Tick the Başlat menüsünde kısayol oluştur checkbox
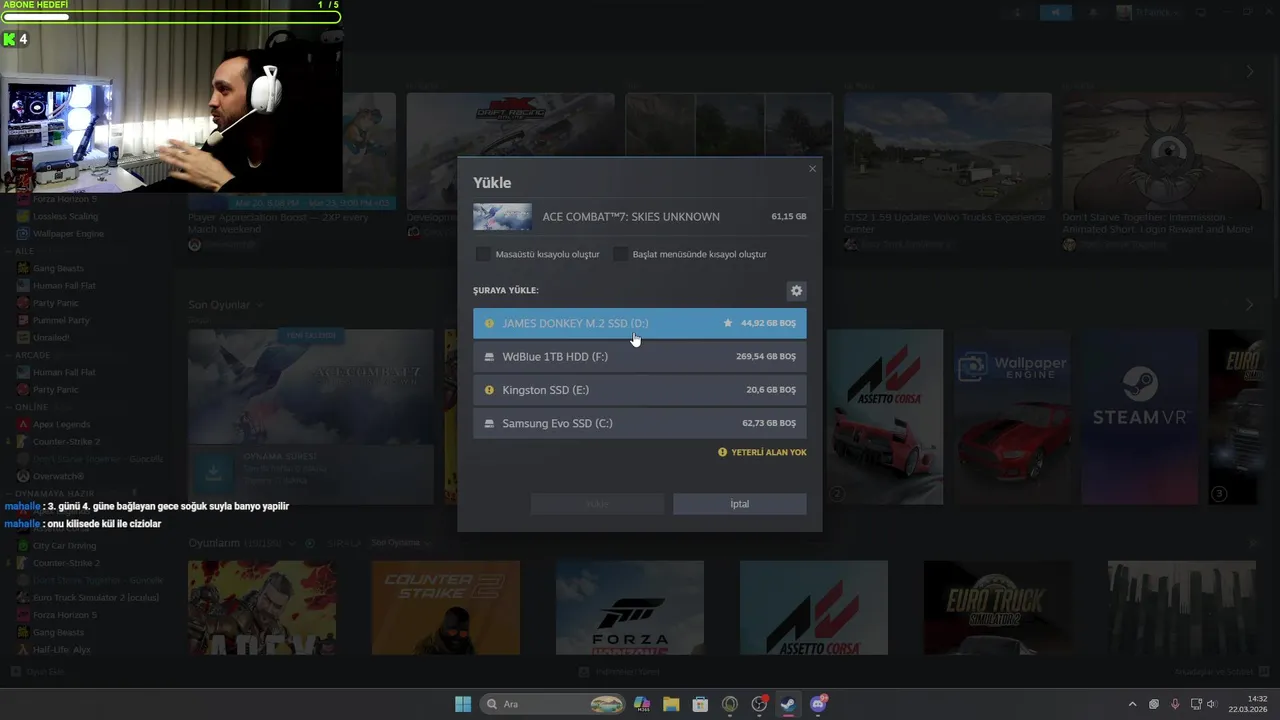1280x720 pixels. 620,254
